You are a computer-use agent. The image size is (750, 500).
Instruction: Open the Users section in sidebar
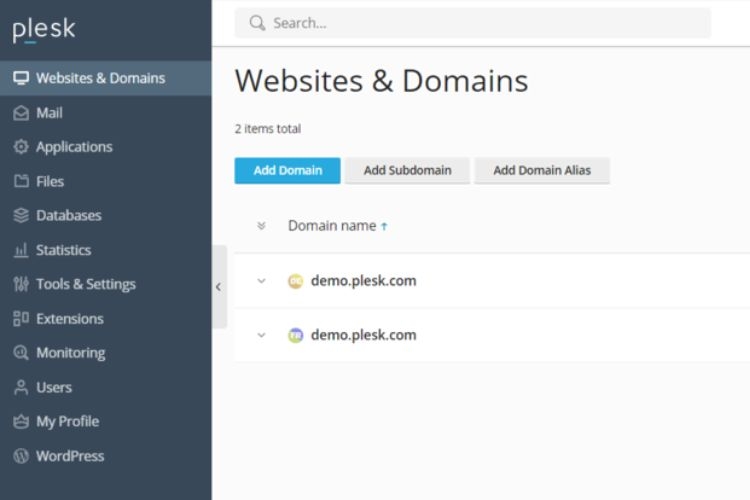(54, 387)
